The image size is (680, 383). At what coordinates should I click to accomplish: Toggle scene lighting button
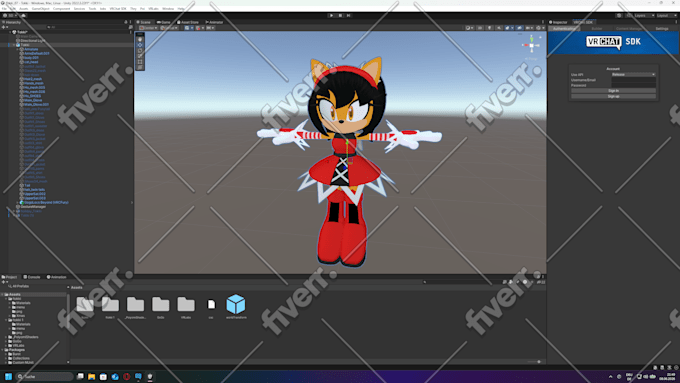tap(489, 28)
